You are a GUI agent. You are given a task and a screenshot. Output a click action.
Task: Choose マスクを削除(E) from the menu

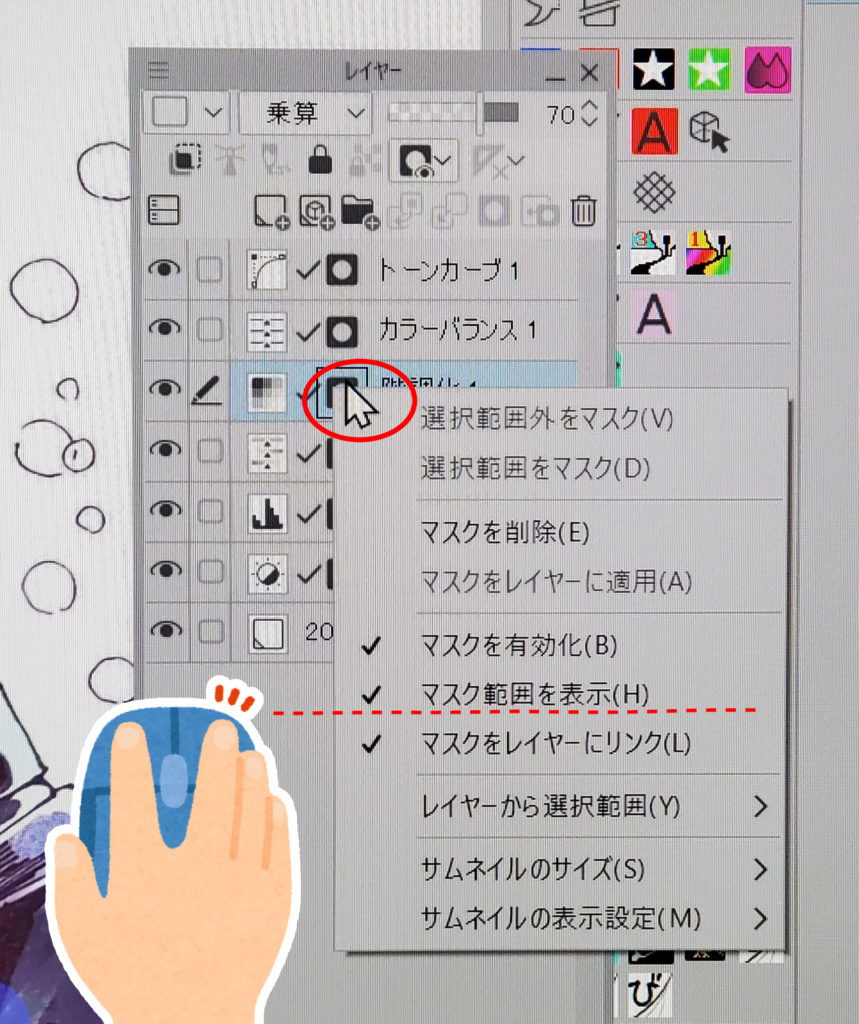pyautogui.click(x=505, y=533)
